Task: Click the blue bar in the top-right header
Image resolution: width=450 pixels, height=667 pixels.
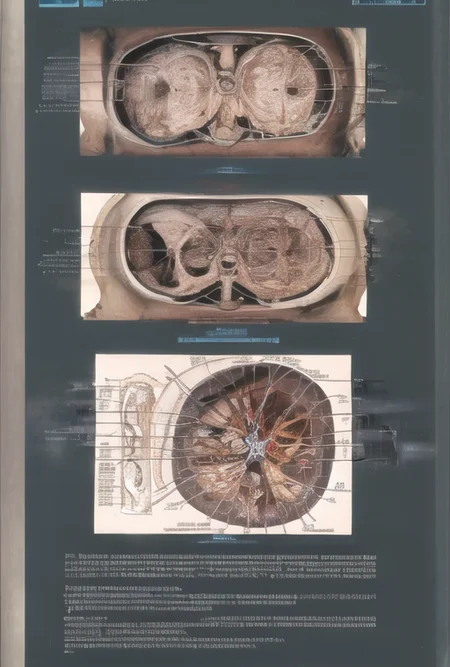Action: click(388, 2)
